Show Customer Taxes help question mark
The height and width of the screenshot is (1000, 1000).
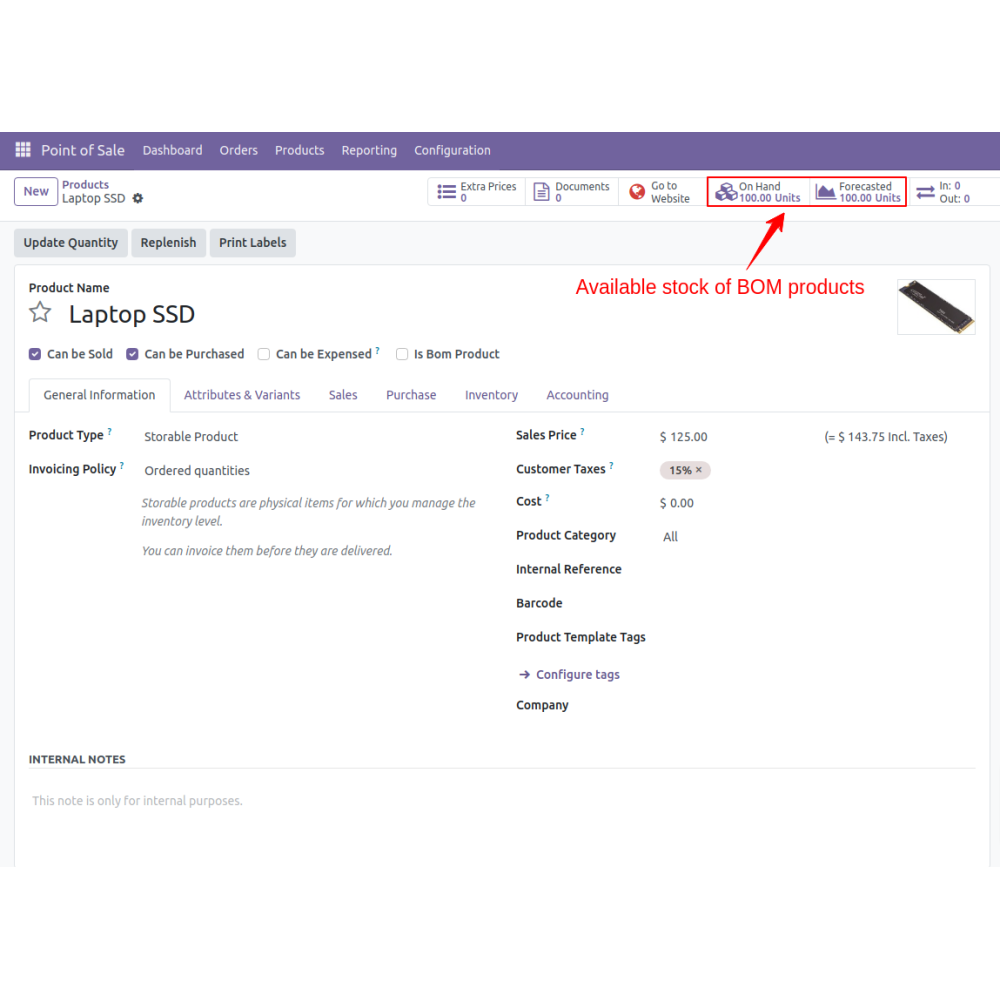pos(611,466)
